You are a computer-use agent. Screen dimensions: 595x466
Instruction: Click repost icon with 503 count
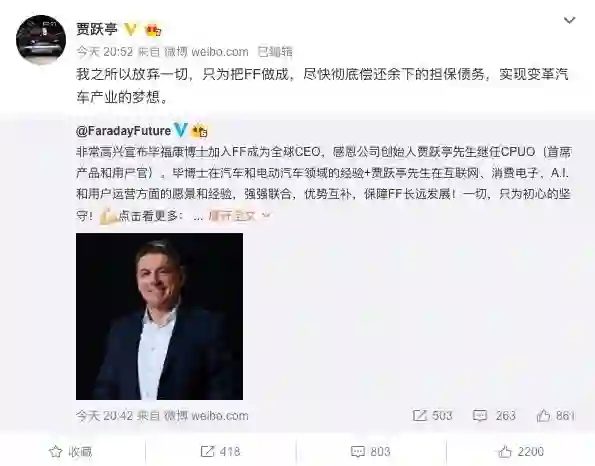tap(432, 416)
